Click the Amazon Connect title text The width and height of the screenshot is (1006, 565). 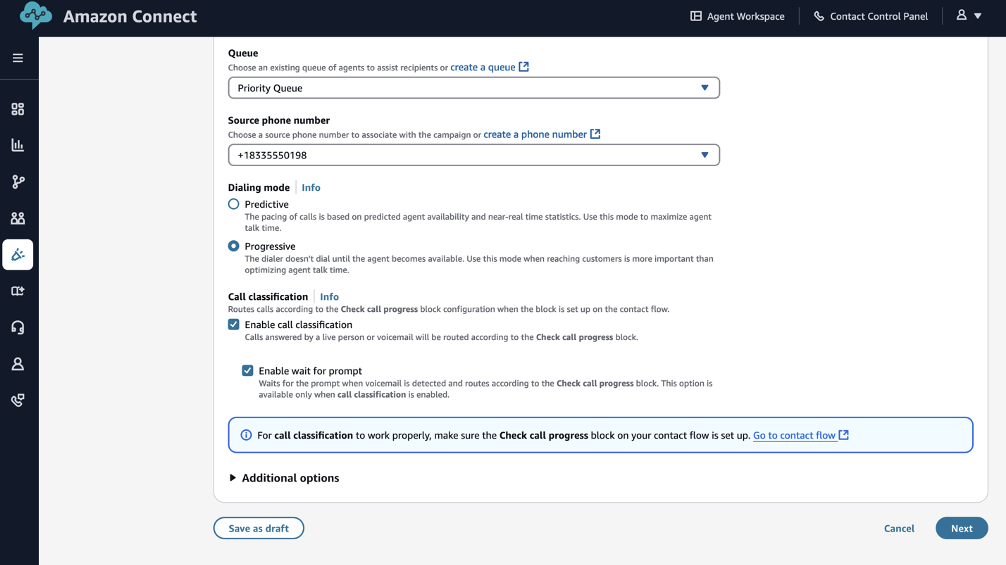[130, 16]
